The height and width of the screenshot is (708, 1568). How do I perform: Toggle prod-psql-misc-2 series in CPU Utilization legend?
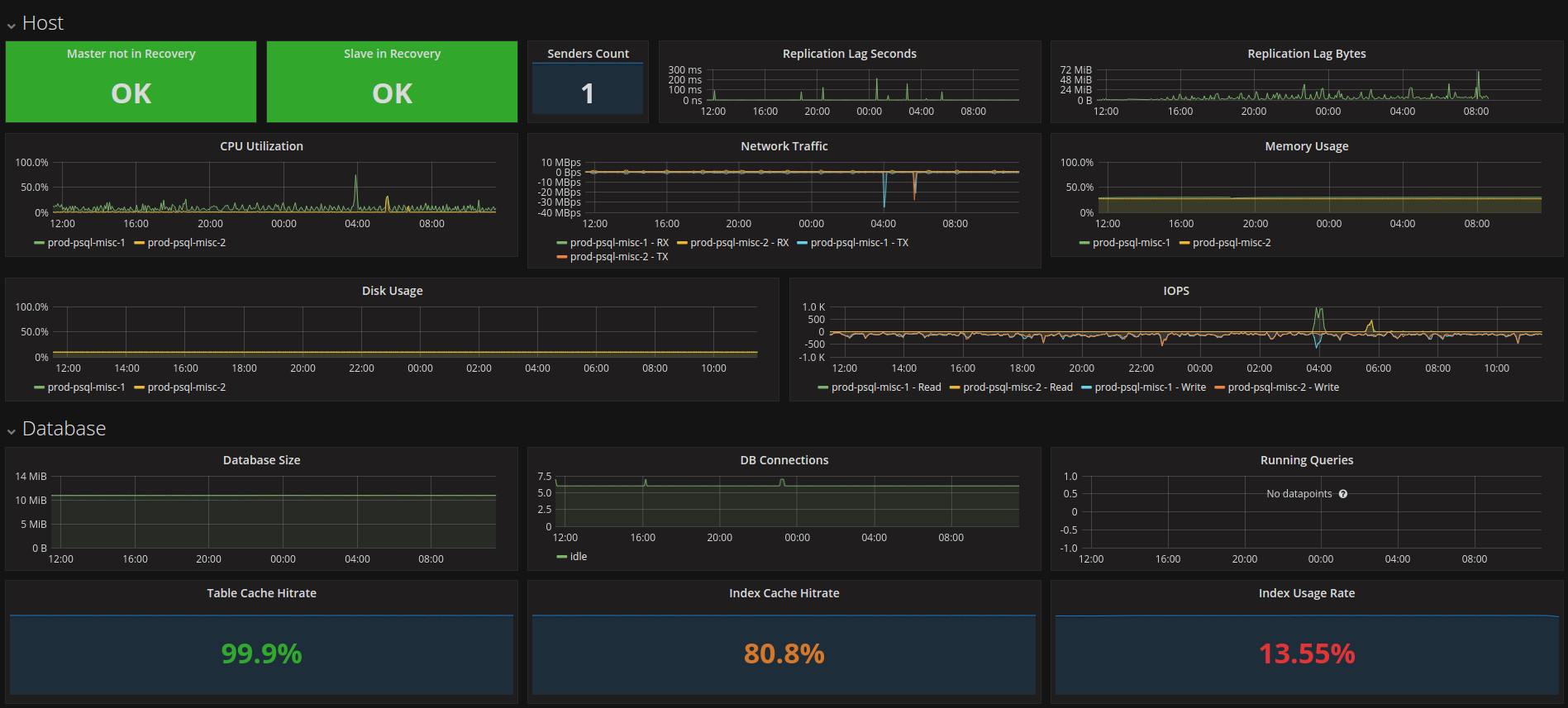pyautogui.click(x=186, y=243)
